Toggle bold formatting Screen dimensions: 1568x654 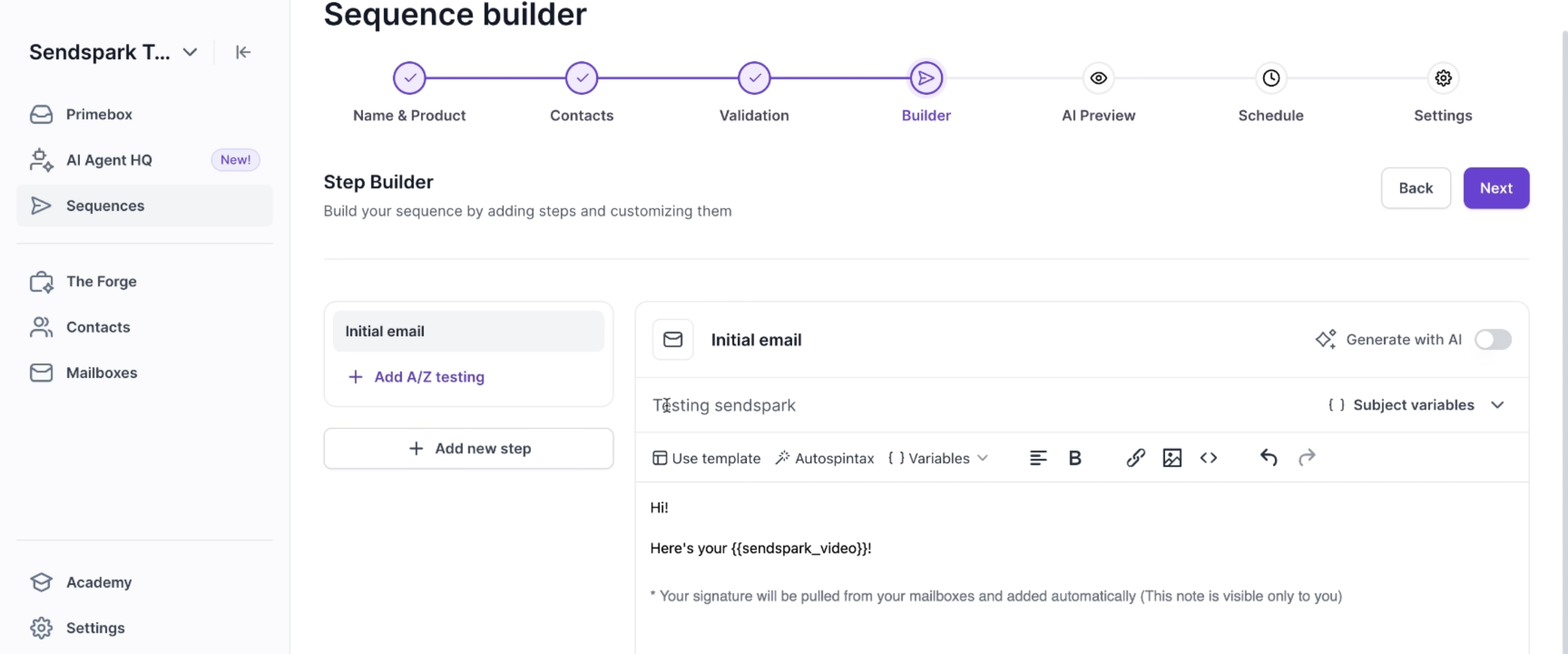(x=1074, y=458)
